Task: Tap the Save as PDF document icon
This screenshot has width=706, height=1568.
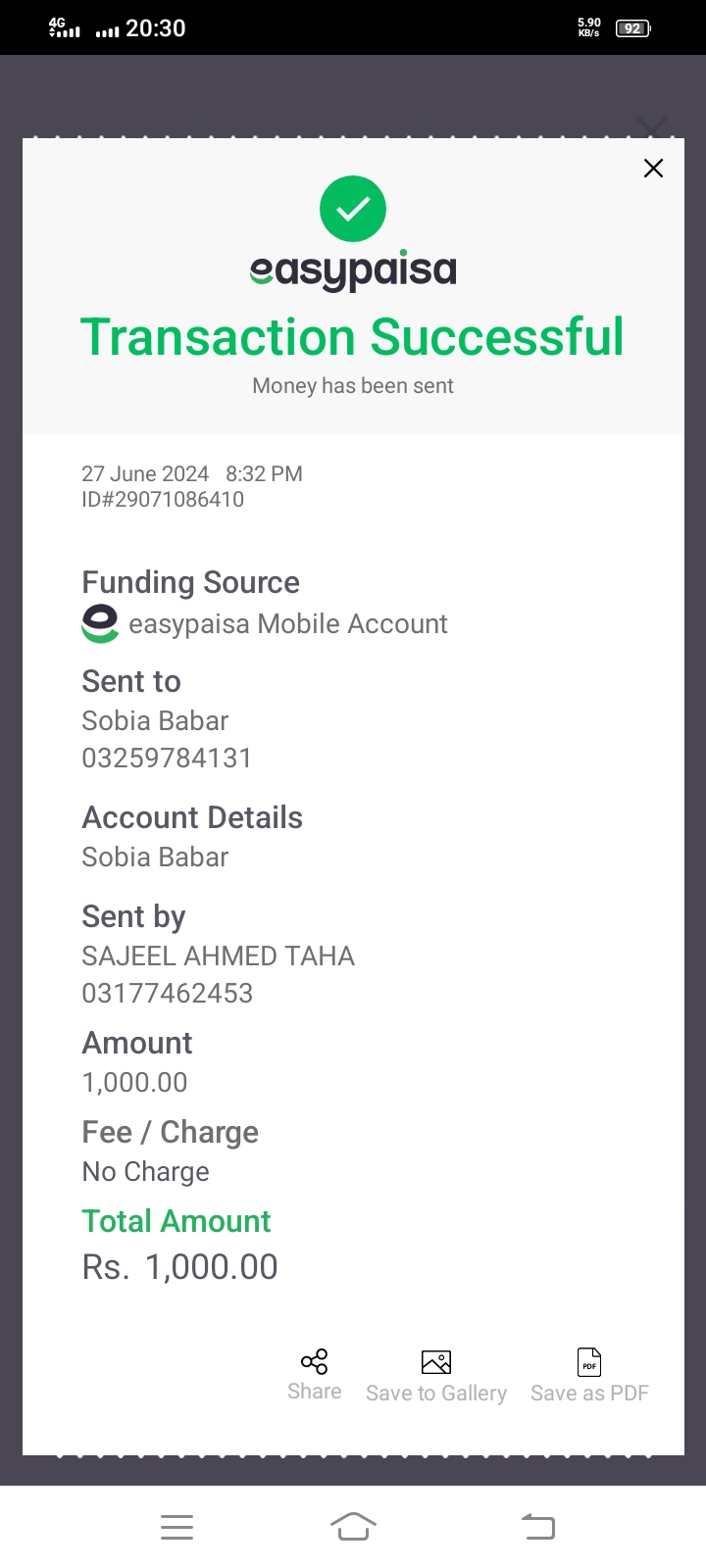Action: 589,1362
